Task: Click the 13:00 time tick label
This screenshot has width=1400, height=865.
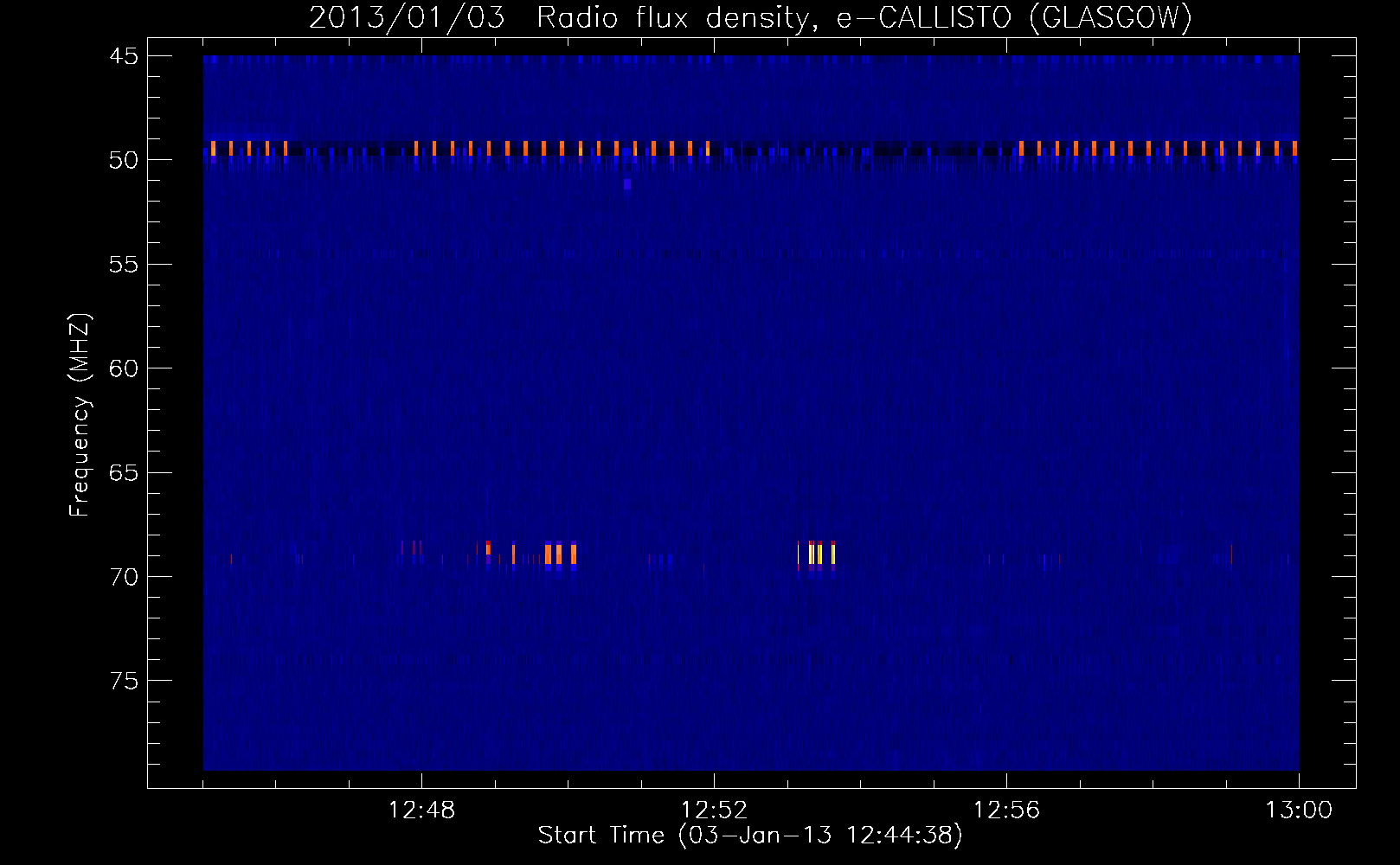Action: [1299, 811]
